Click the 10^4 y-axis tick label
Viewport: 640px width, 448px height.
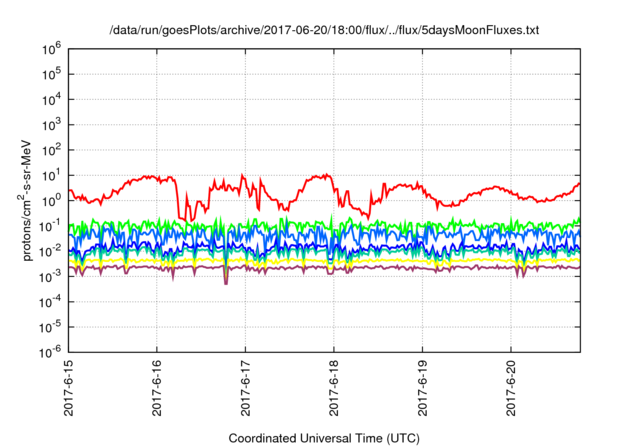tap(51, 100)
